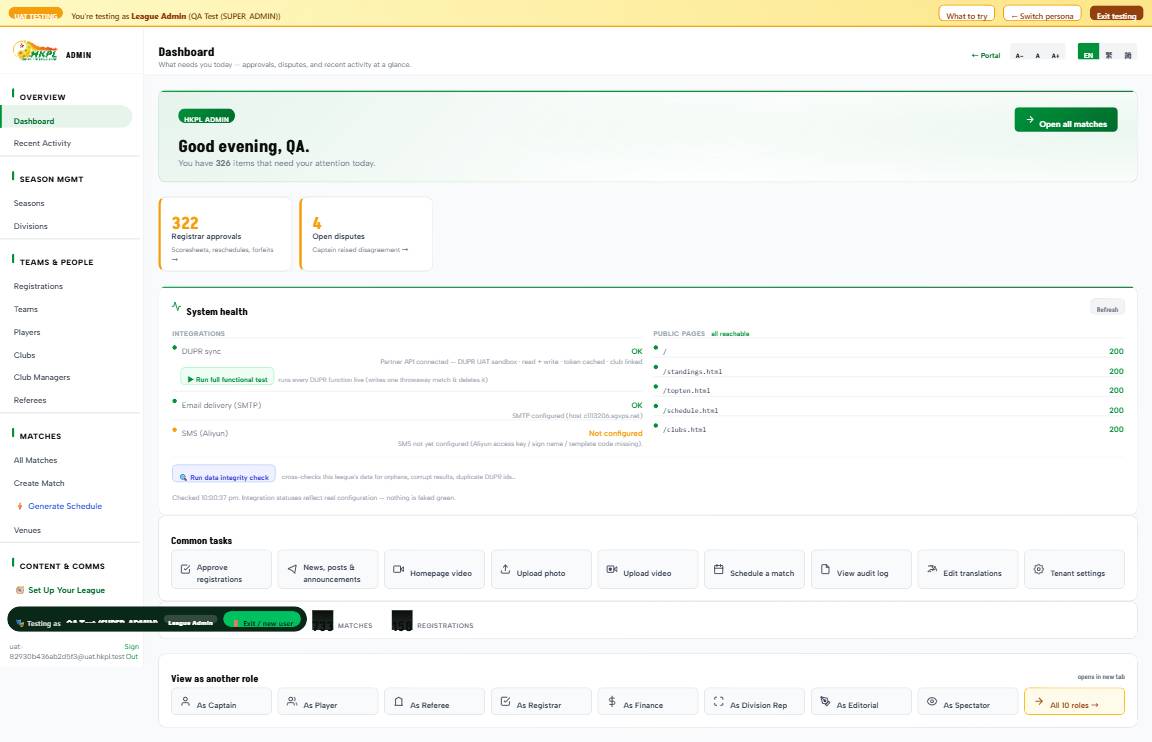The width and height of the screenshot is (1152, 742).
Task: Open All Matches in sidebar
Action: (35, 460)
